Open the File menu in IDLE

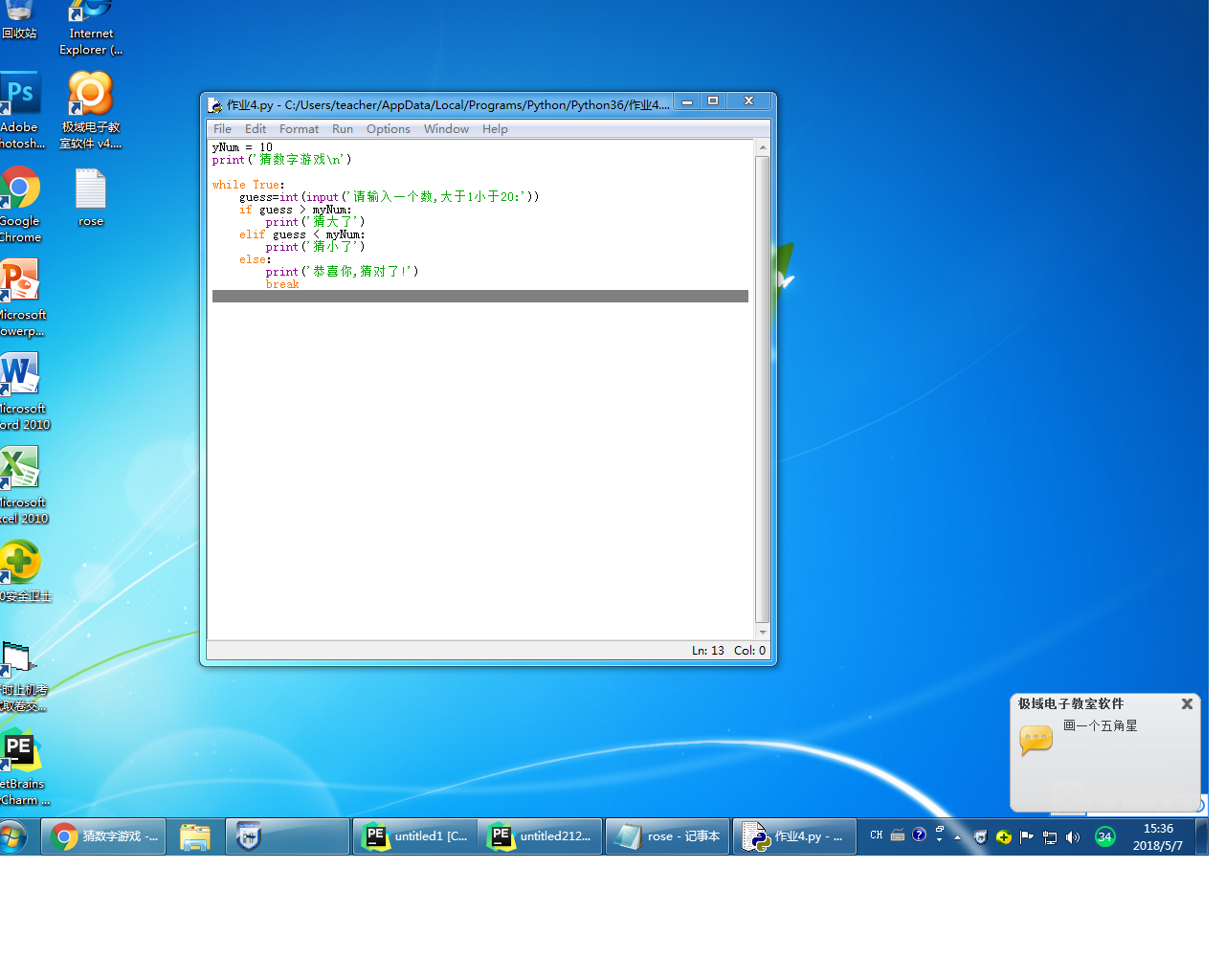[x=222, y=129]
